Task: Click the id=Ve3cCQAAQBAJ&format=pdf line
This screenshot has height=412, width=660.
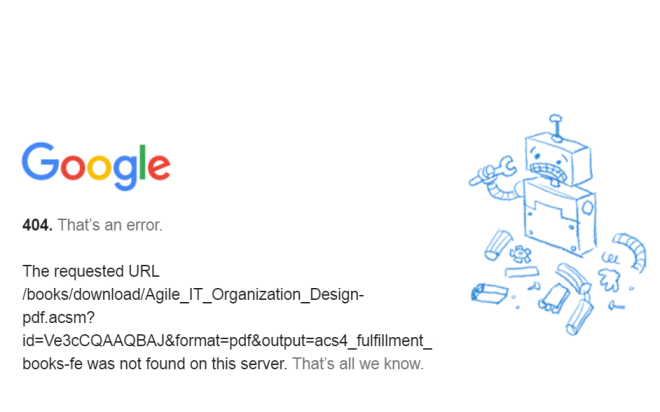Action: pos(227,341)
